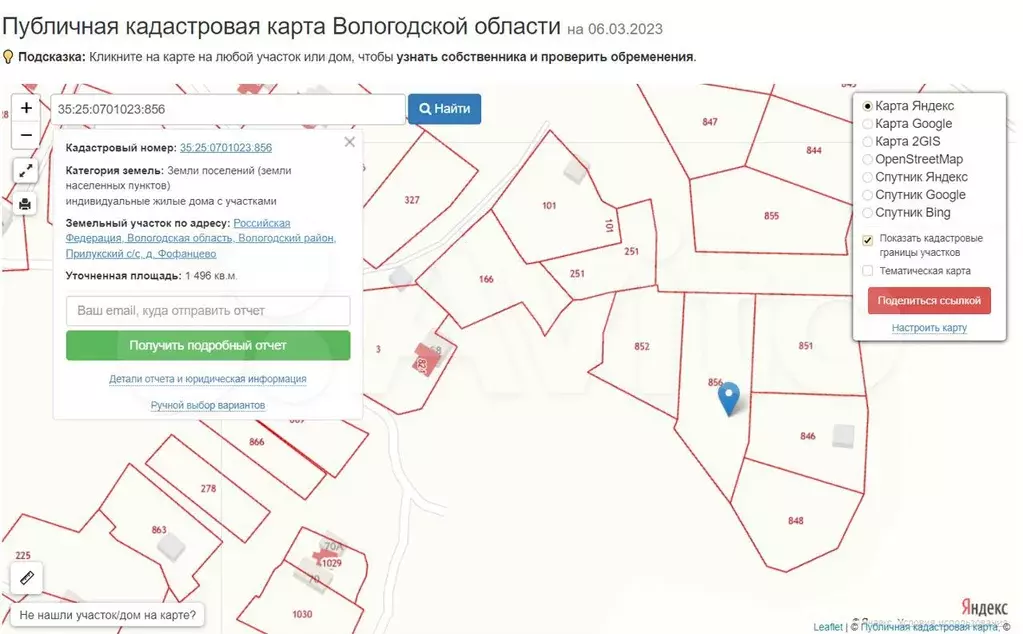Click the zoom out minus button
This screenshot has width=1023, height=634.
coord(26,135)
